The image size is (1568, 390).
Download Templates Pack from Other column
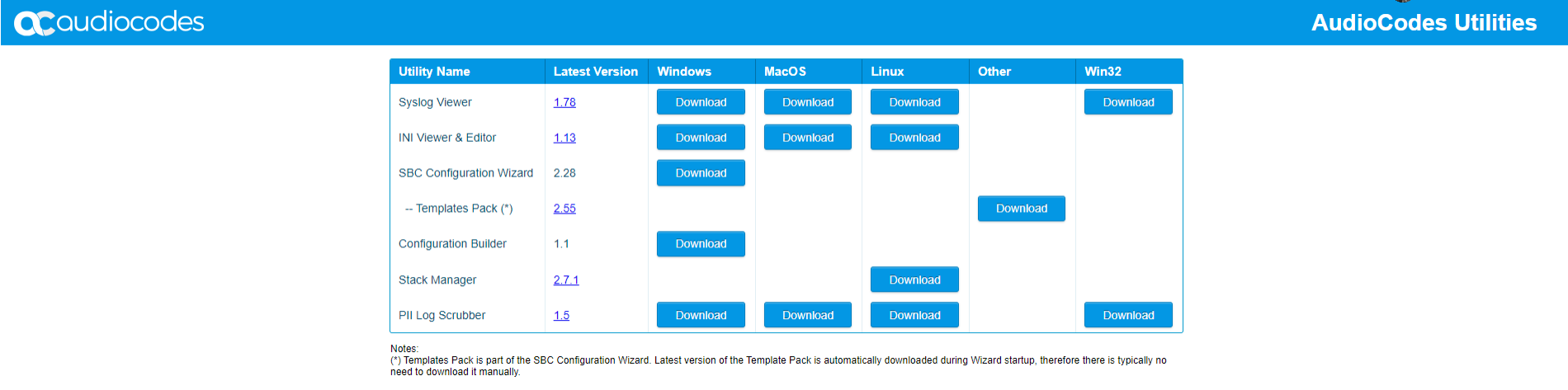(x=1022, y=209)
